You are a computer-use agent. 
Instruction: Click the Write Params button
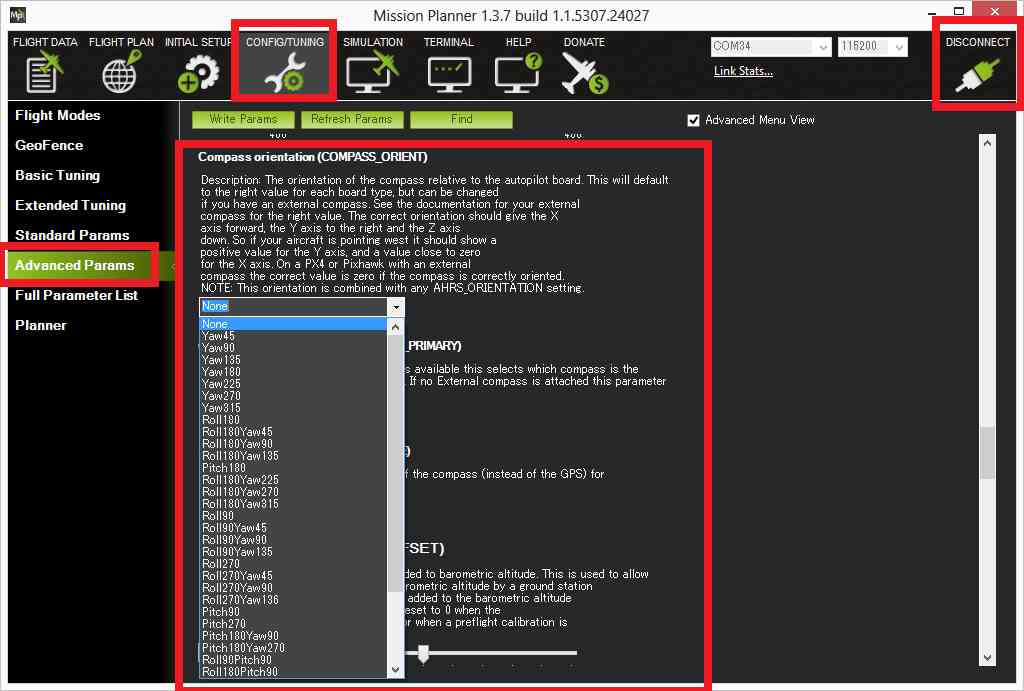click(243, 119)
